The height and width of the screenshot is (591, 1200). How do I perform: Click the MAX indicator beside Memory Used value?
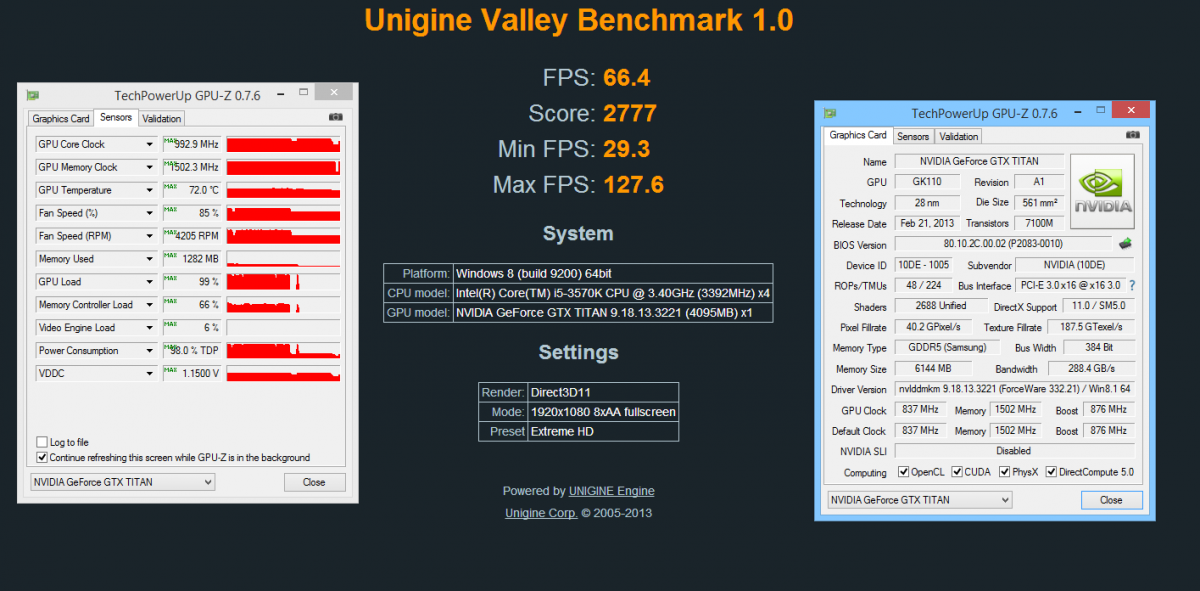pos(170,257)
